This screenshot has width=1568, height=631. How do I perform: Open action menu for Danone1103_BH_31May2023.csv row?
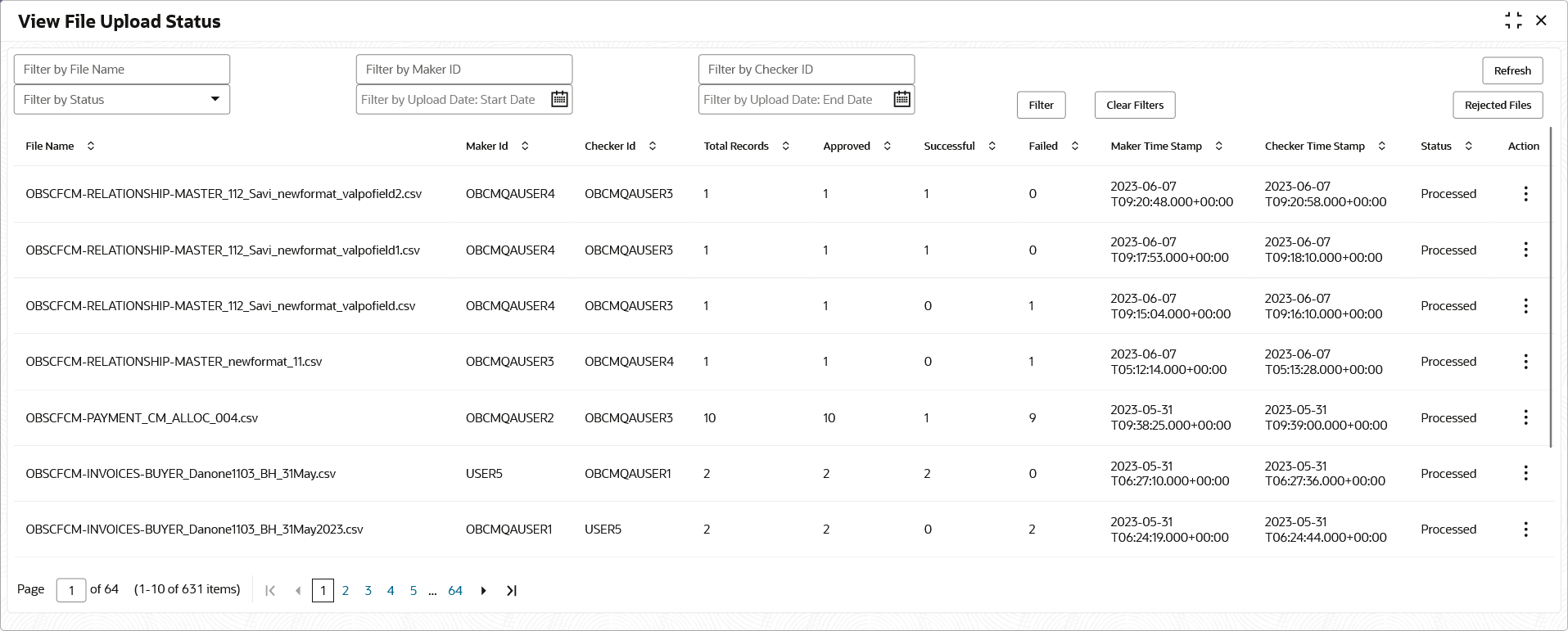[x=1525, y=530]
